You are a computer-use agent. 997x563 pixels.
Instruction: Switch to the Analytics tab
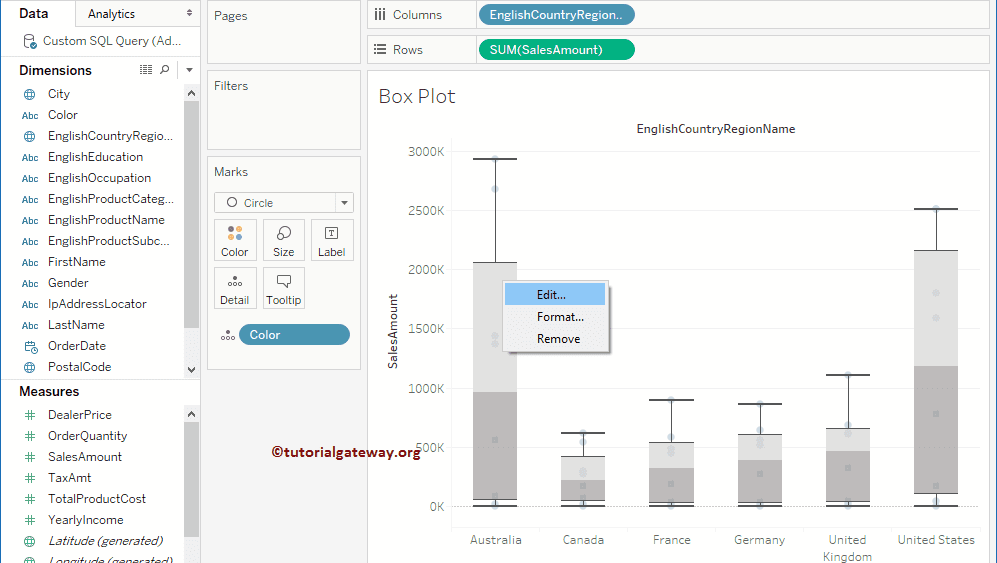[x=111, y=14]
